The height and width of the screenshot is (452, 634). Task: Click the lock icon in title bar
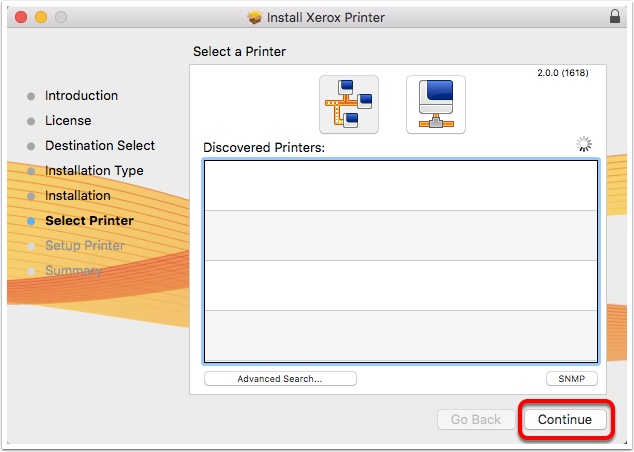point(615,16)
